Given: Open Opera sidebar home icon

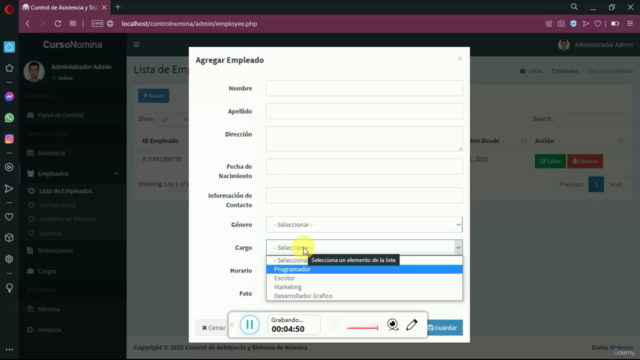Looking at the screenshot, I should coord(9,47).
